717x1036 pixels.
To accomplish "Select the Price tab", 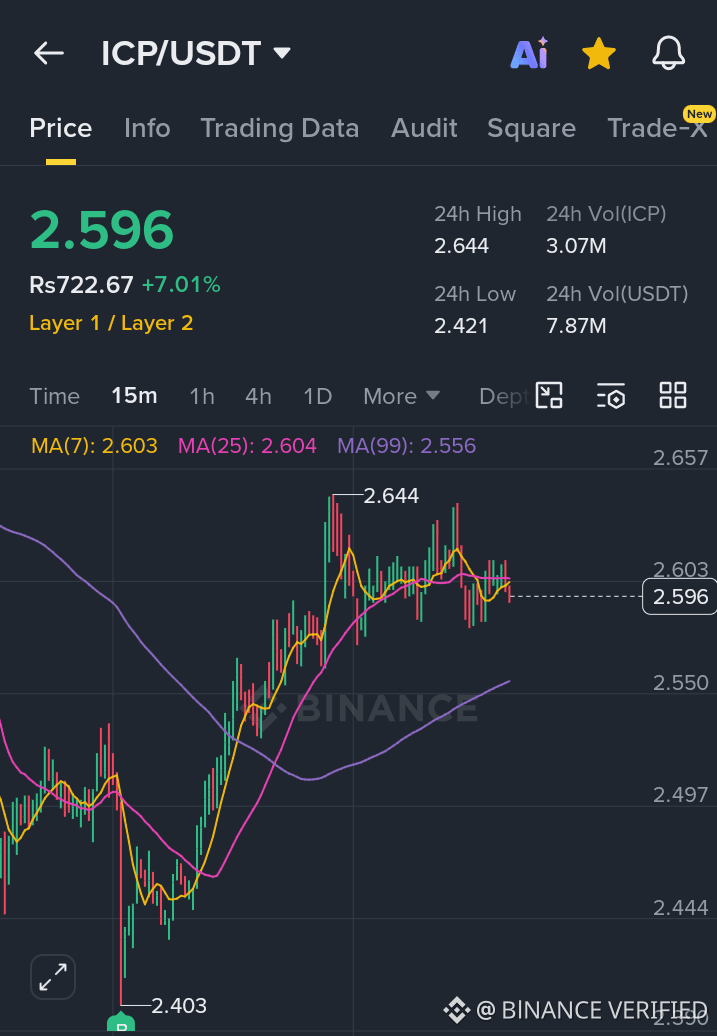I will (61, 128).
